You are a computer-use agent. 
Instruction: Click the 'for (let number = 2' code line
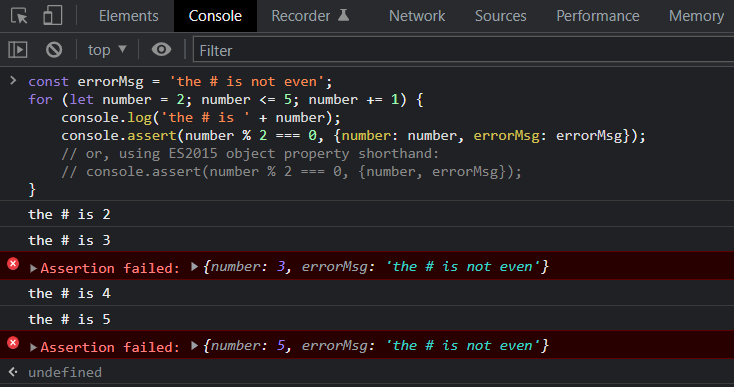tap(226, 100)
